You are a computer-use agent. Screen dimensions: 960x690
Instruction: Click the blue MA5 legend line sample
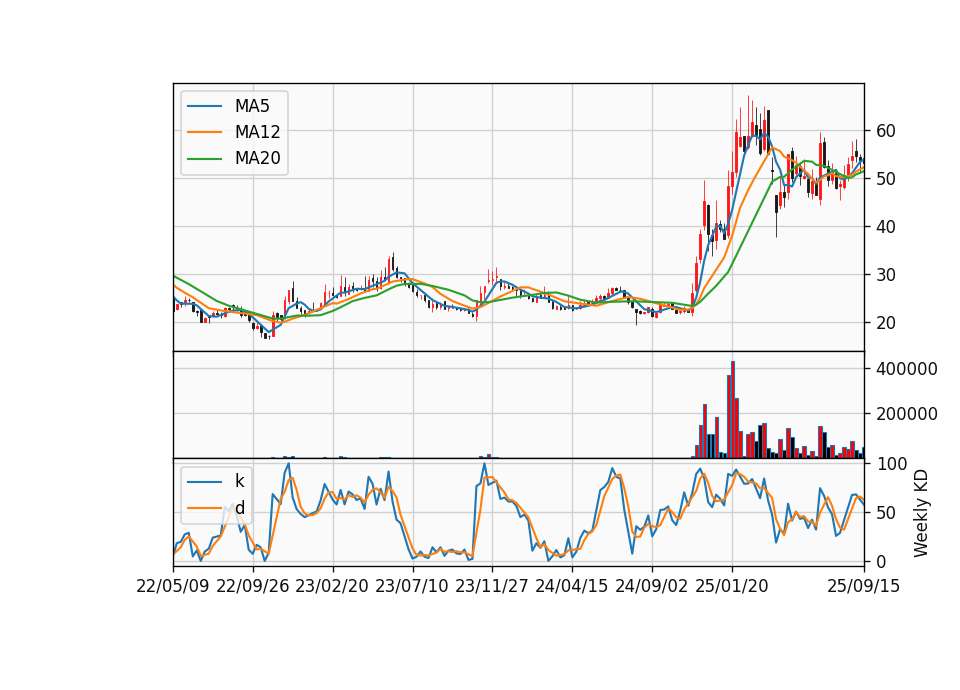204,106
